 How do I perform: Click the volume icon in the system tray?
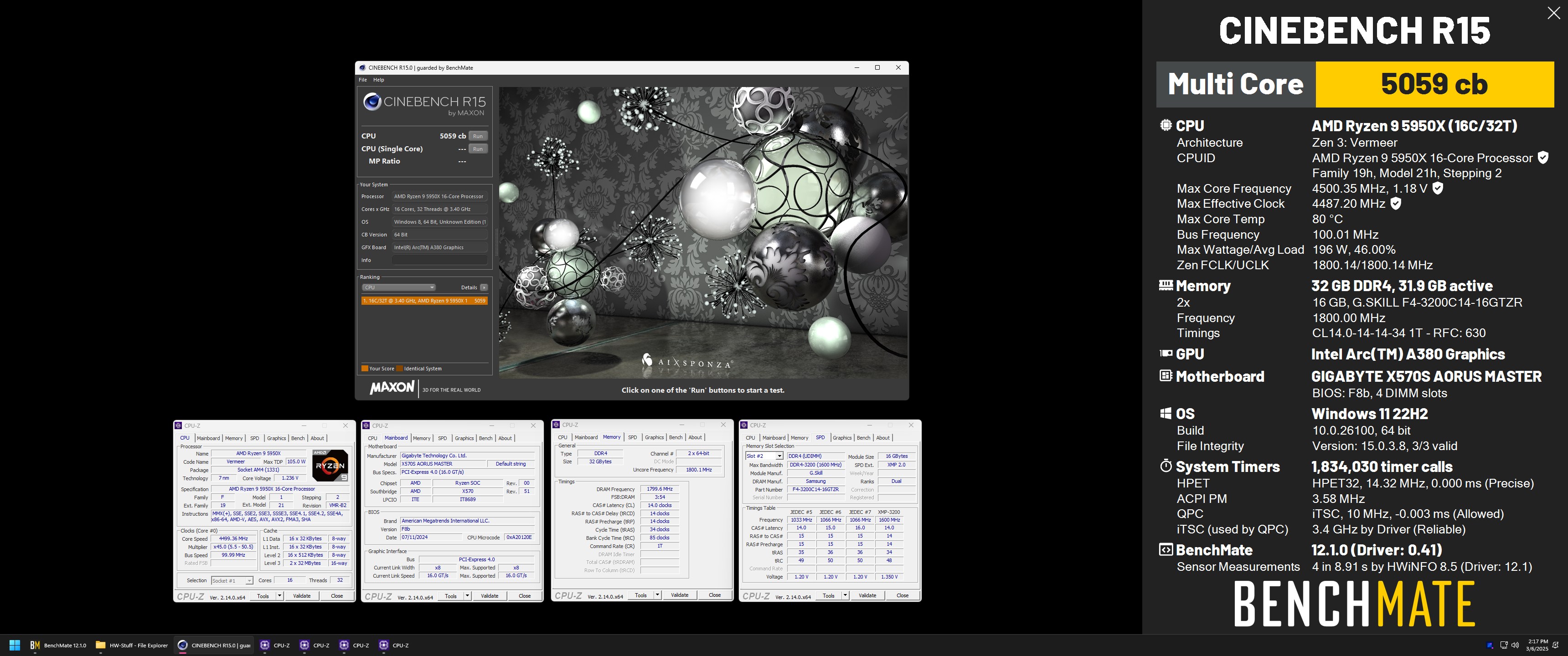point(1515,645)
